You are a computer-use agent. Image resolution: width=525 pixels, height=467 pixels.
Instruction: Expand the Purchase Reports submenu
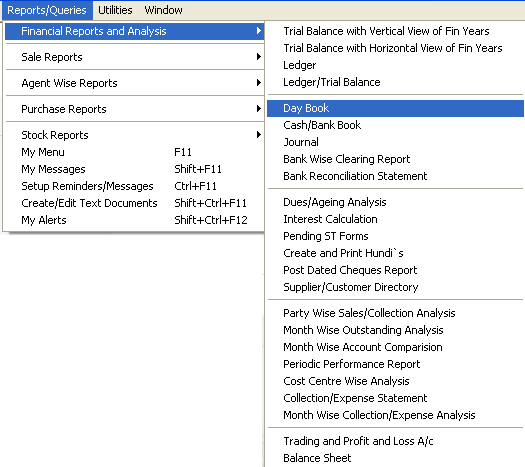pos(135,109)
